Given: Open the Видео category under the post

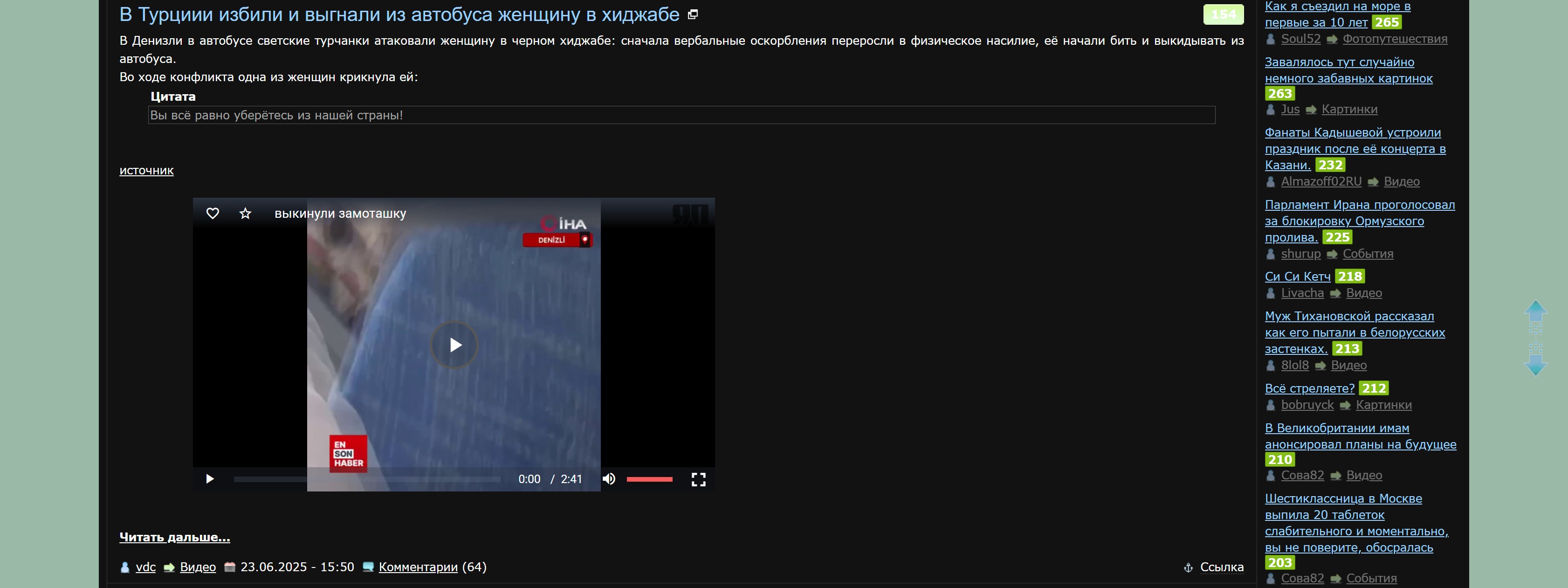Looking at the screenshot, I should (x=198, y=567).
